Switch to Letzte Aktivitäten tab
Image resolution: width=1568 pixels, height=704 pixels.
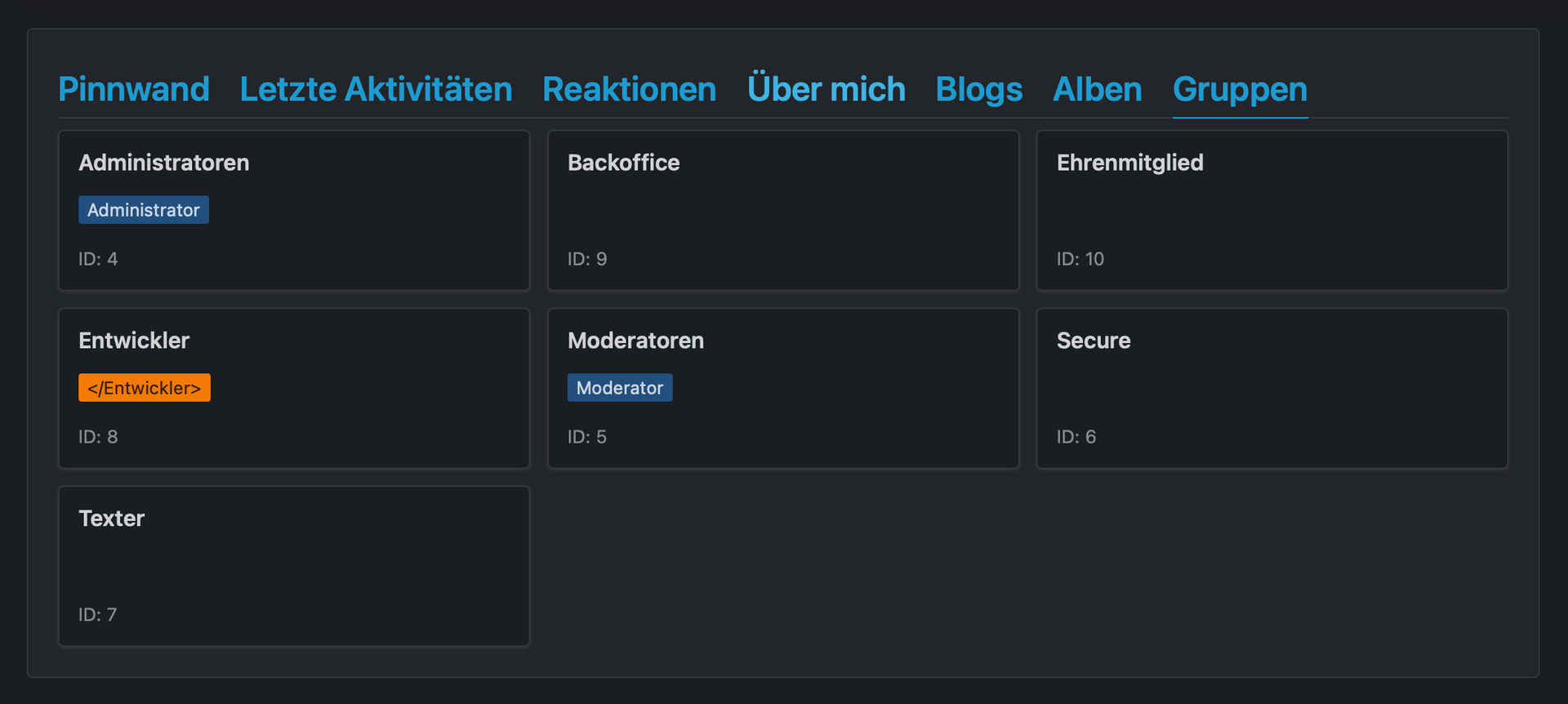(376, 89)
